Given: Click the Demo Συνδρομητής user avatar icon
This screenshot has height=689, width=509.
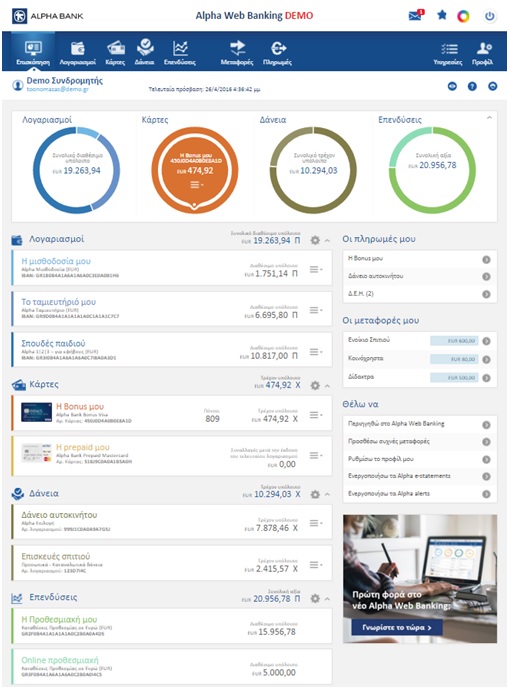Looking at the screenshot, I should (x=18, y=85).
